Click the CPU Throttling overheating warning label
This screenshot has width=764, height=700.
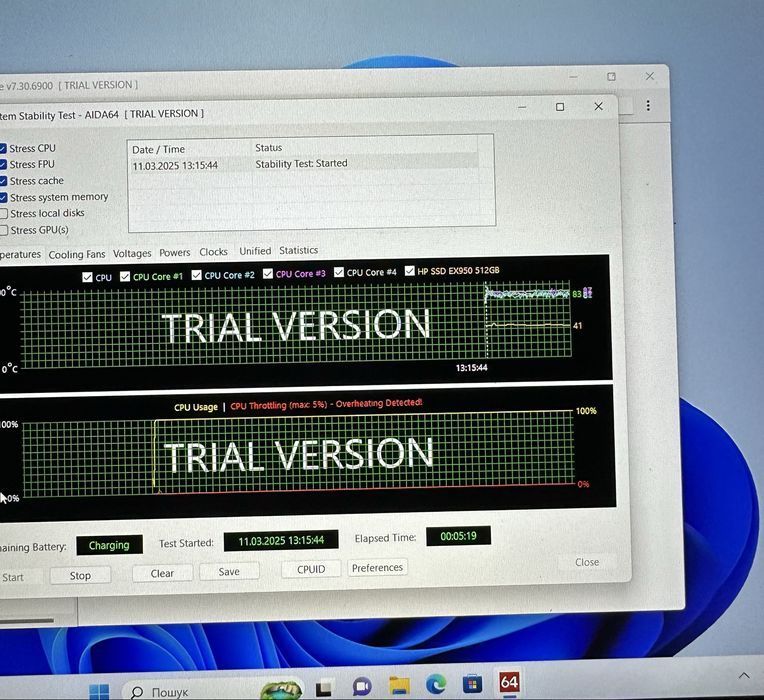(x=326, y=404)
